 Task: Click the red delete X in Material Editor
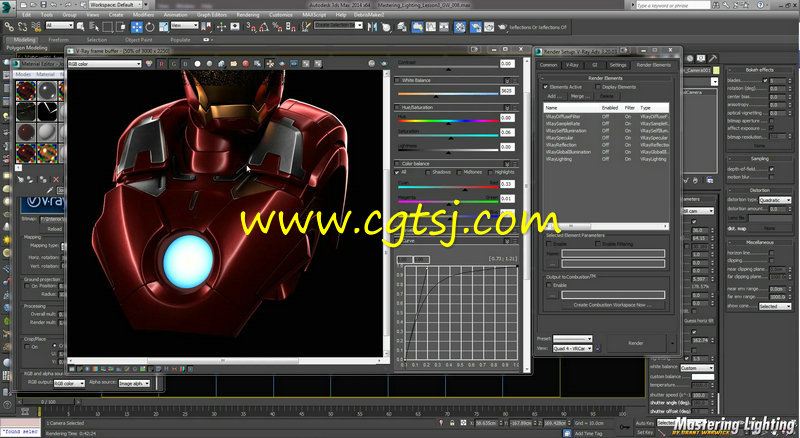tap(56, 179)
